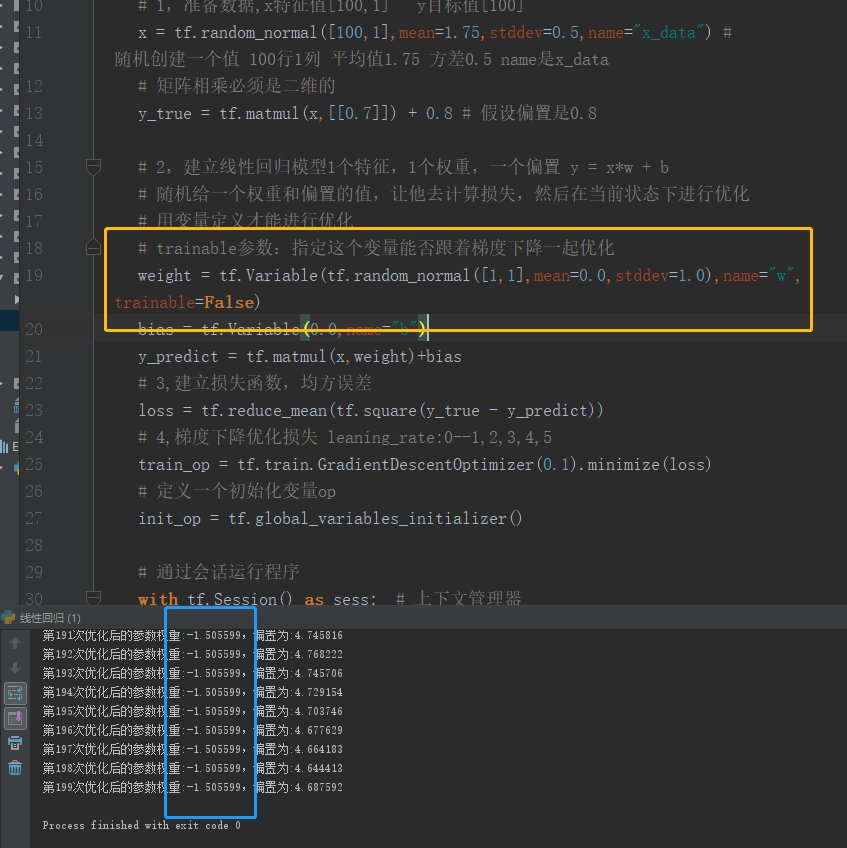Select the 线性回归 (1) run tab

coord(50,618)
